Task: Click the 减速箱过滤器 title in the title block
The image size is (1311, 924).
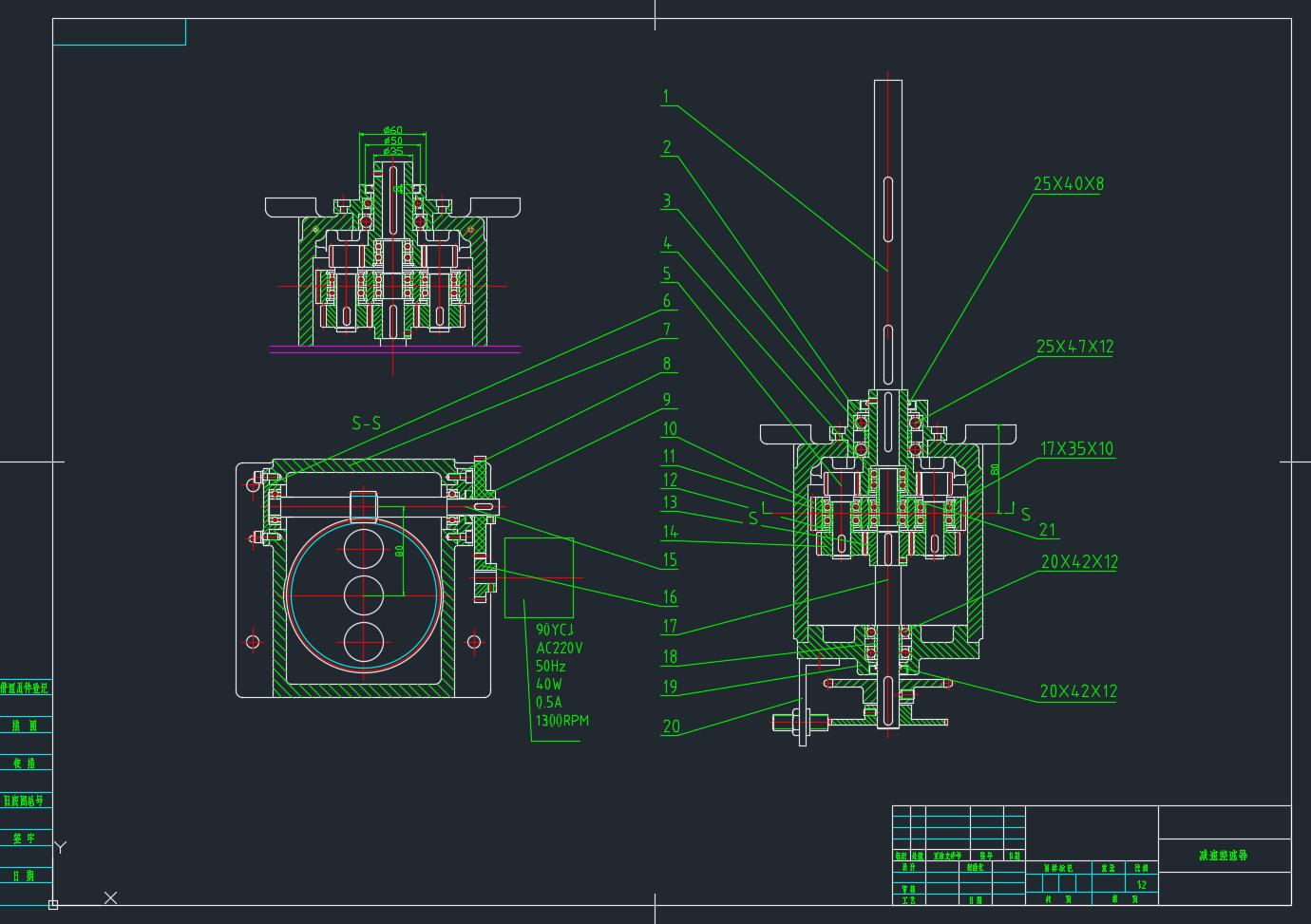Action: point(1224,855)
